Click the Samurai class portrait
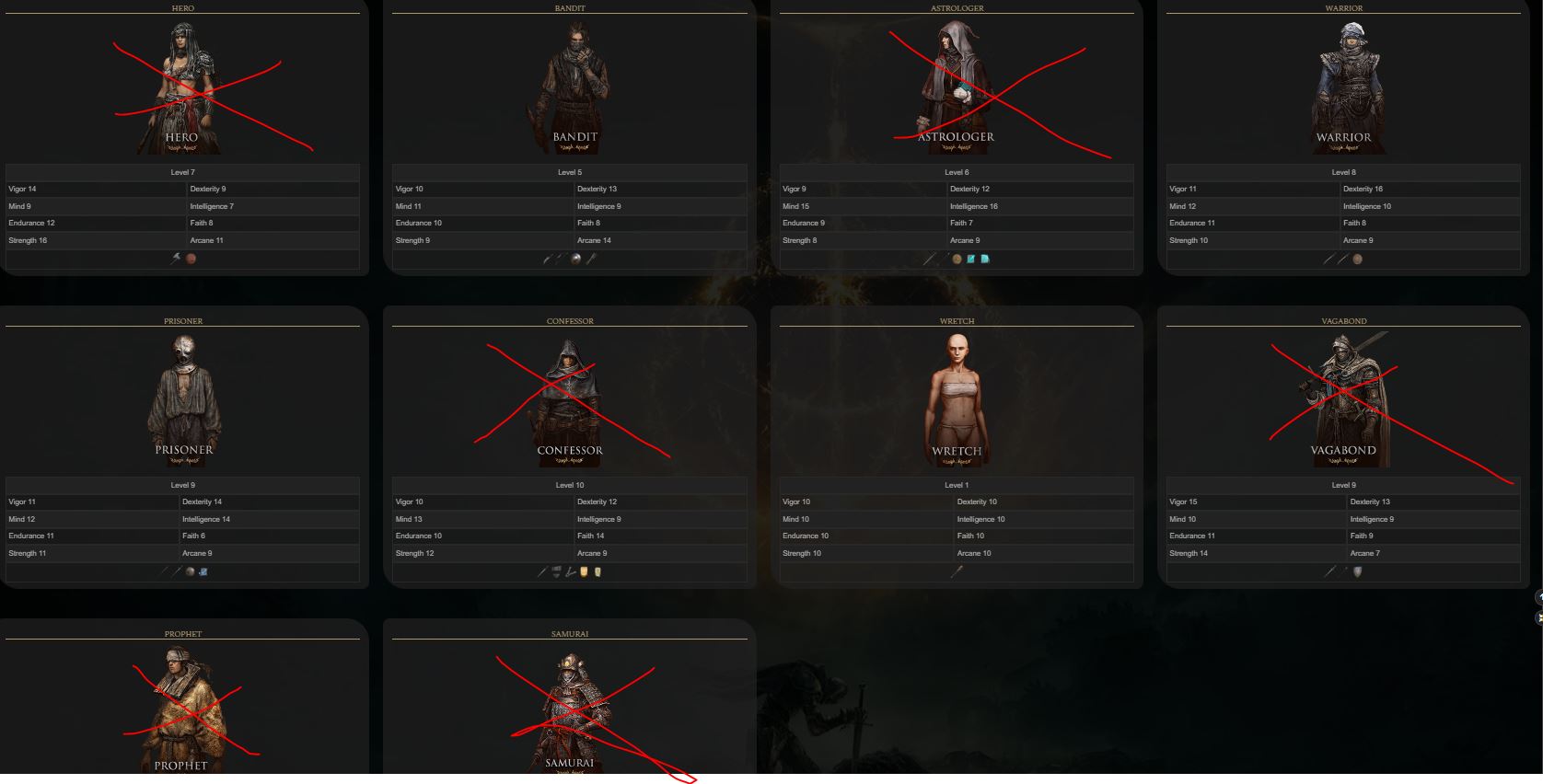This screenshot has height=784, width=1543. 570,712
